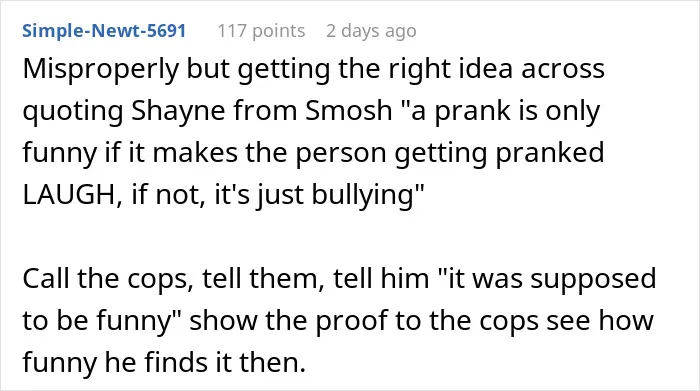The height and width of the screenshot is (391, 700).
Task: Click the final line funny he finds it then
Action: (164, 362)
